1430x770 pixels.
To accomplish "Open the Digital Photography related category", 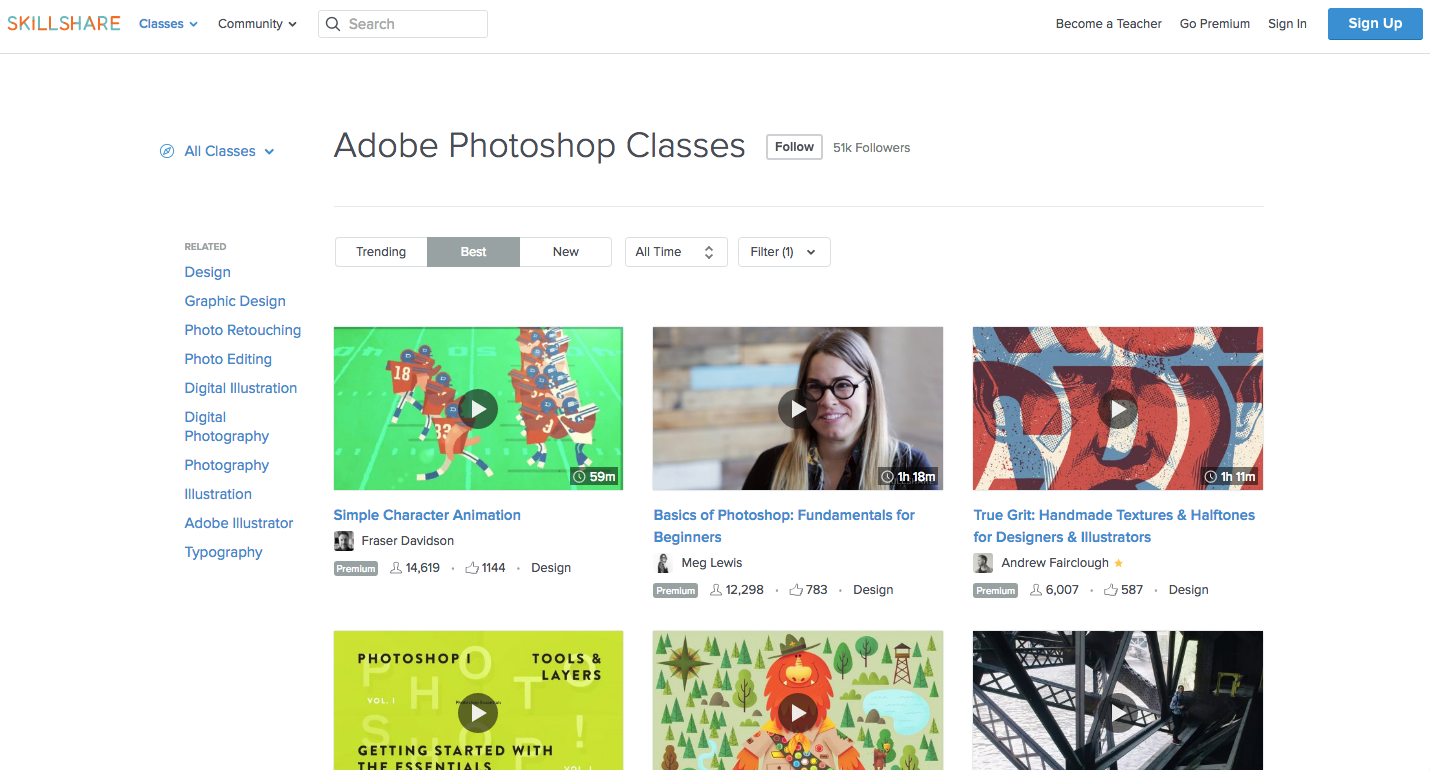I will 227,426.
